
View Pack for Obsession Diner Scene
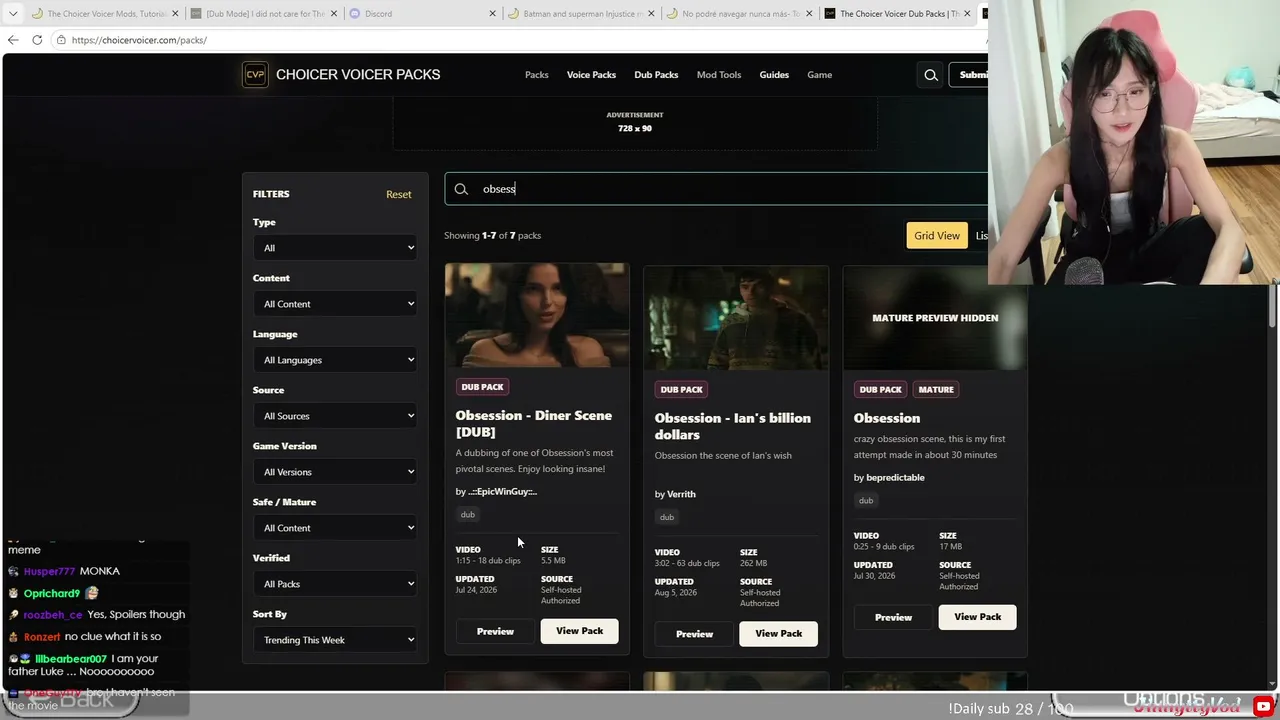[x=580, y=631]
